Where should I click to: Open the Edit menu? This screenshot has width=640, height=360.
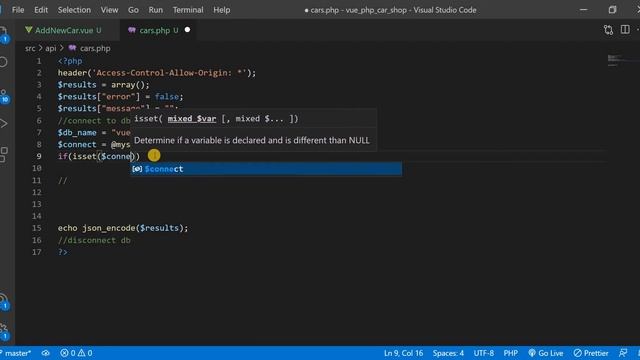tap(41, 10)
